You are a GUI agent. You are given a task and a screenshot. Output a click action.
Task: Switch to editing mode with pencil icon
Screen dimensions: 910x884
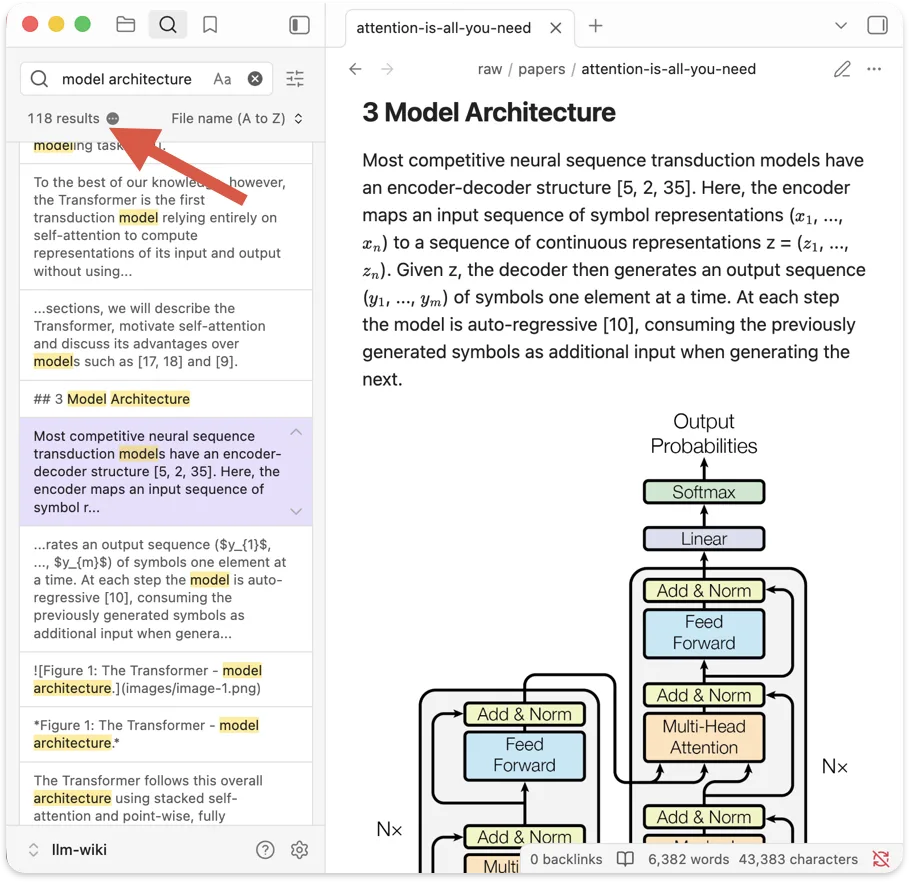842,69
